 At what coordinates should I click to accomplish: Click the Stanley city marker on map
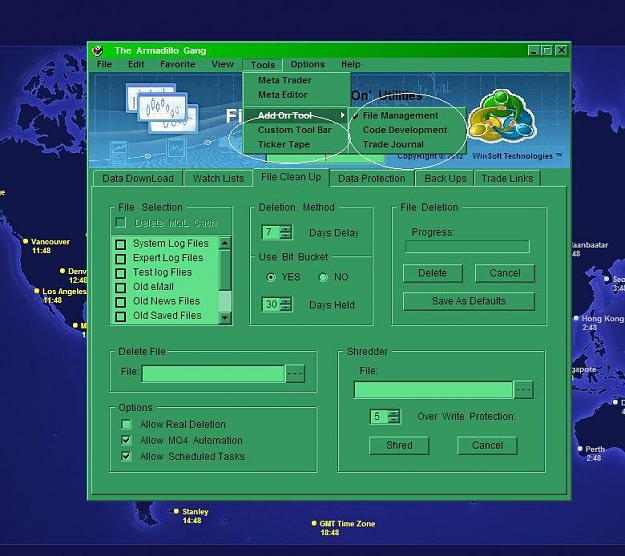(x=176, y=511)
